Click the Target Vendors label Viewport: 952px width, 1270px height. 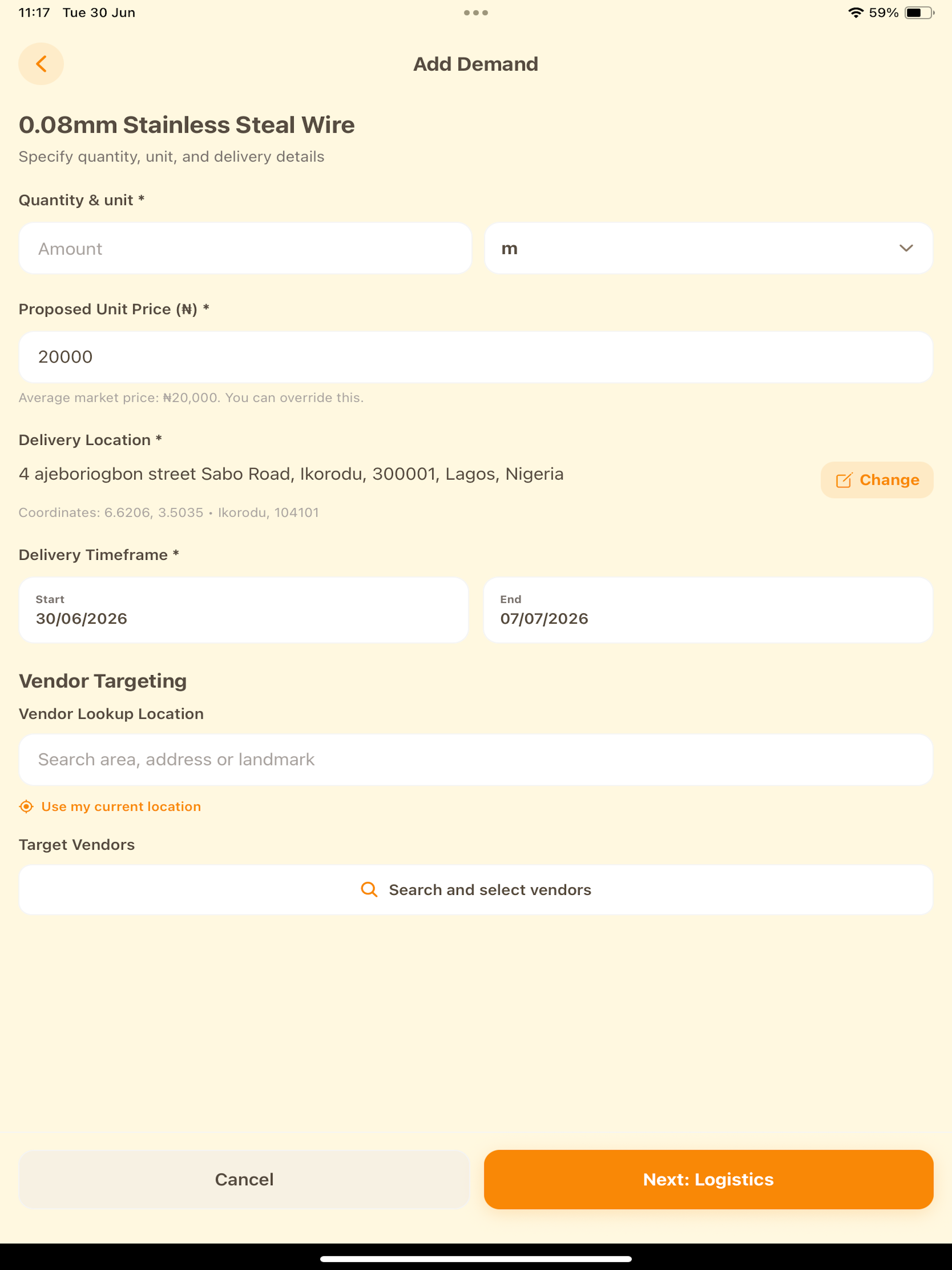[77, 844]
